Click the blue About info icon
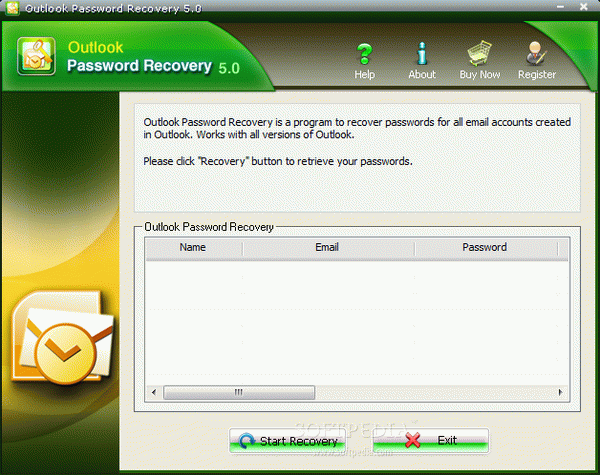 (422, 53)
